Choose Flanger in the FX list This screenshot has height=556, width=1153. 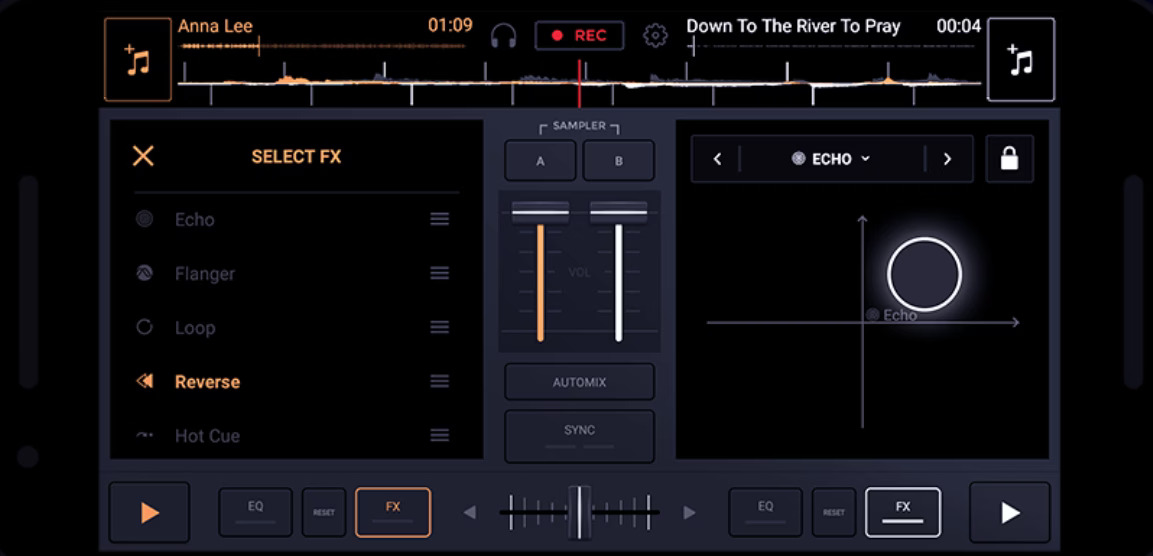click(296, 274)
